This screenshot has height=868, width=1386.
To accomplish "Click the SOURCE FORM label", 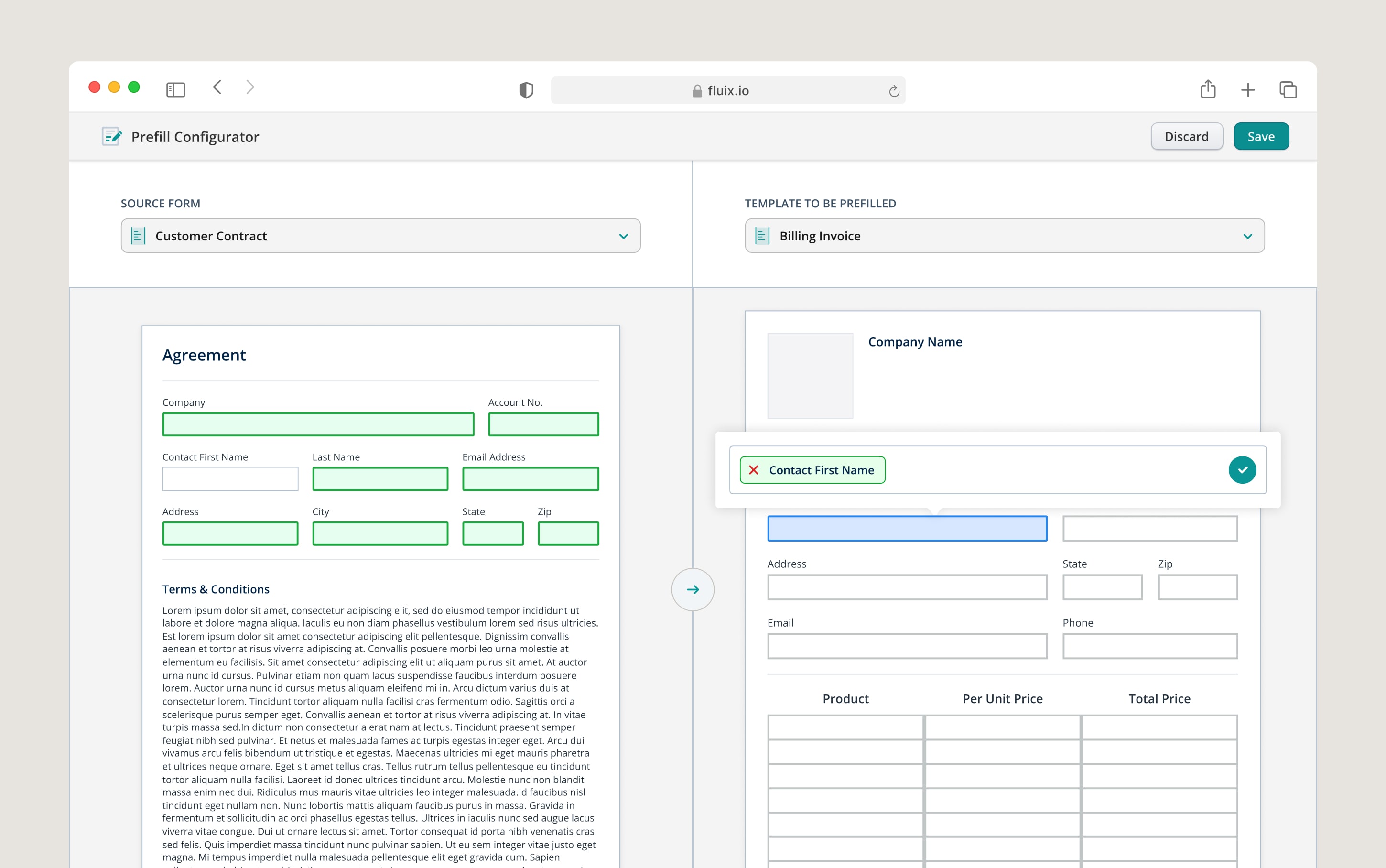I will 160,203.
